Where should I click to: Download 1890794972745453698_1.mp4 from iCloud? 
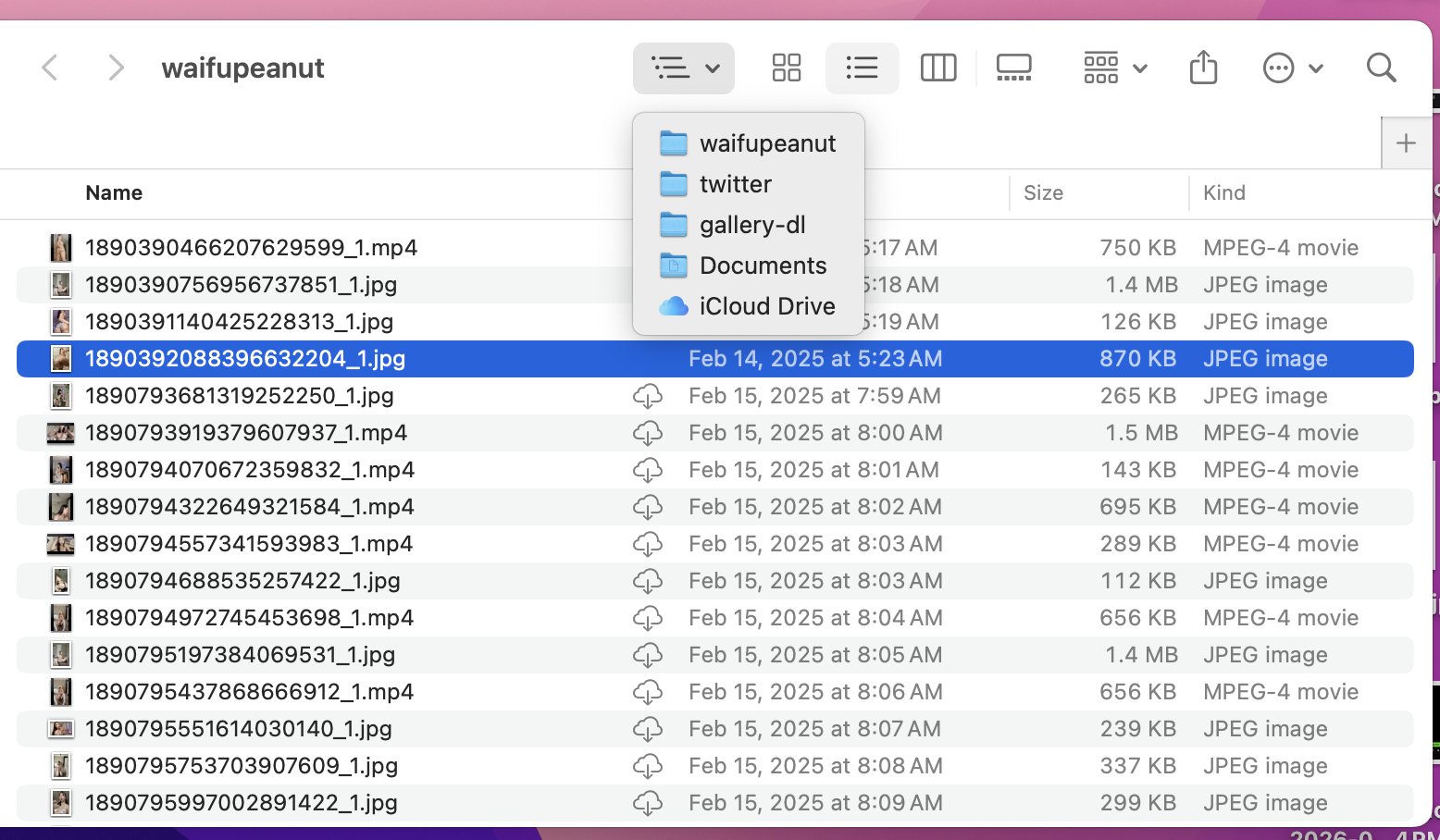click(x=648, y=618)
